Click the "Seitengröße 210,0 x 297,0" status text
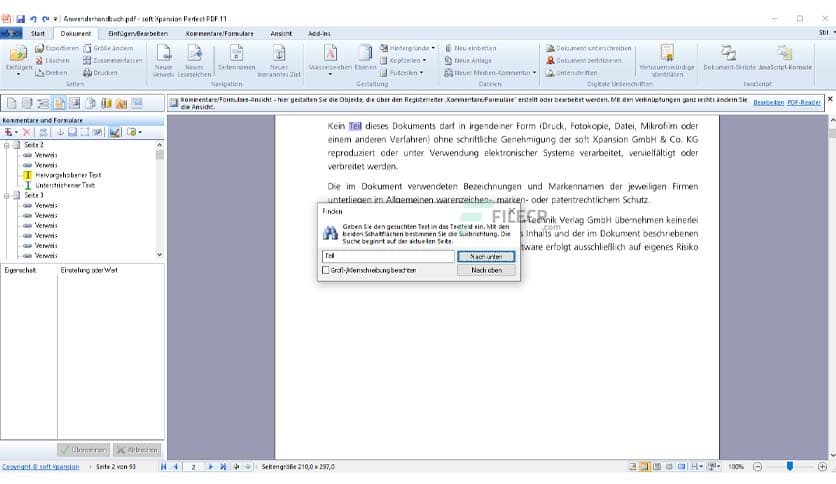This screenshot has width=836, height=484. 298,466
